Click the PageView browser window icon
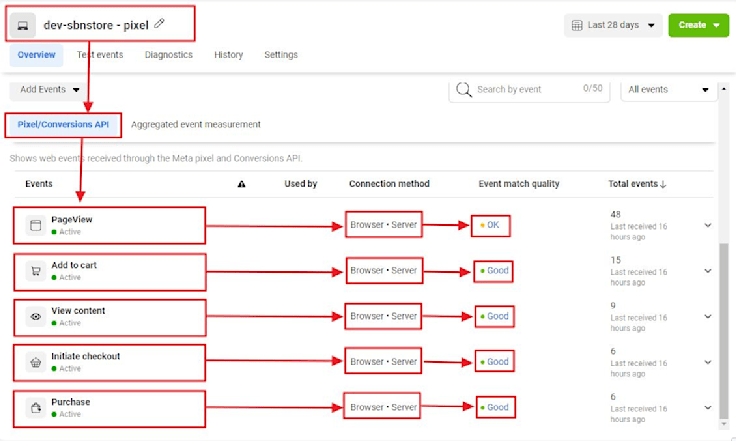Screen dimensions: 736x441 (36, 226)
